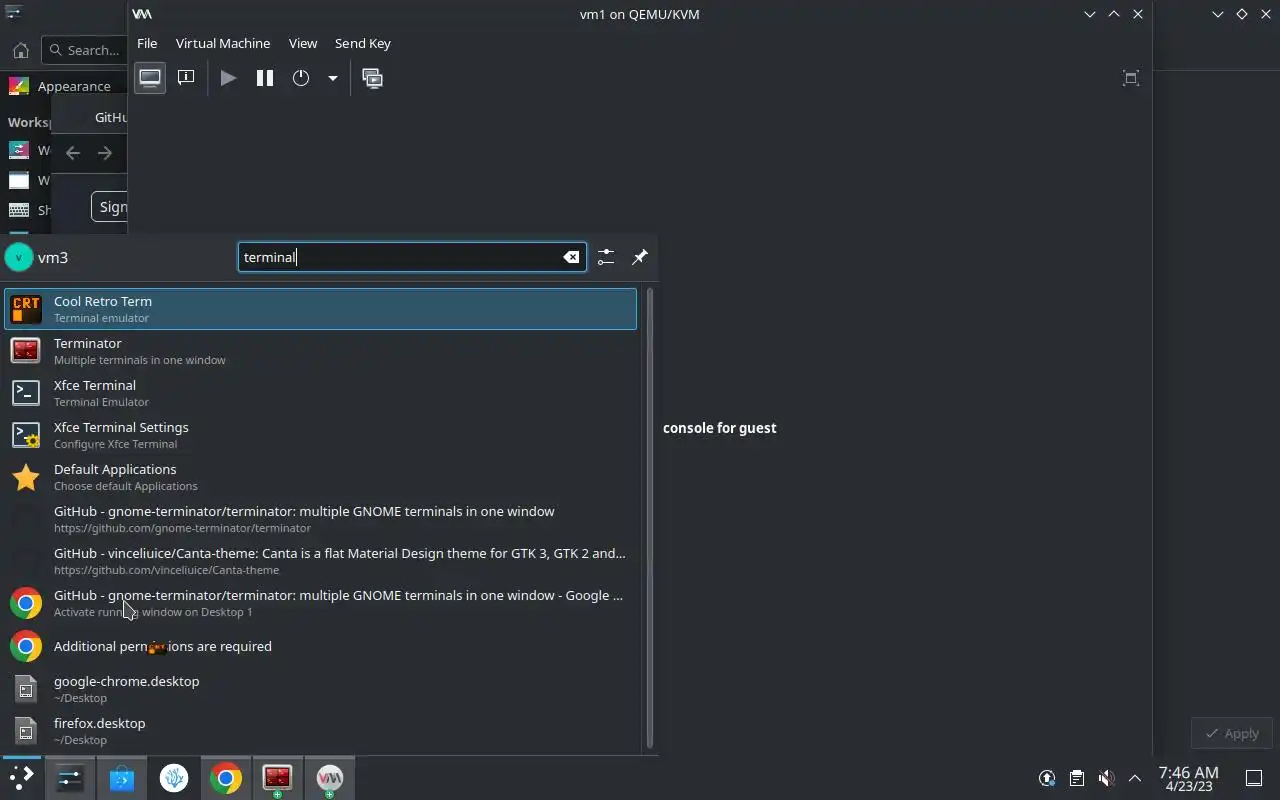Expand the shutdown options dropdown arrow
This screenshot has height=800, width=1280.
[332, 78]
